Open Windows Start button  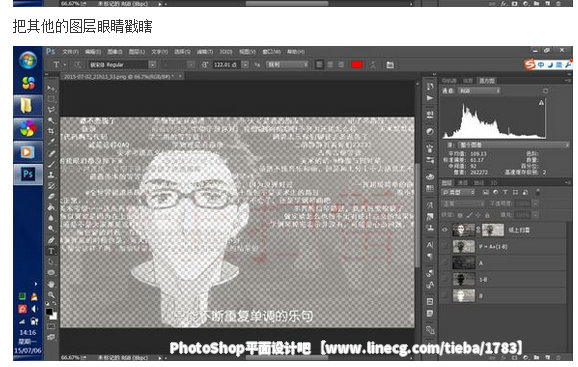point(28,60)
